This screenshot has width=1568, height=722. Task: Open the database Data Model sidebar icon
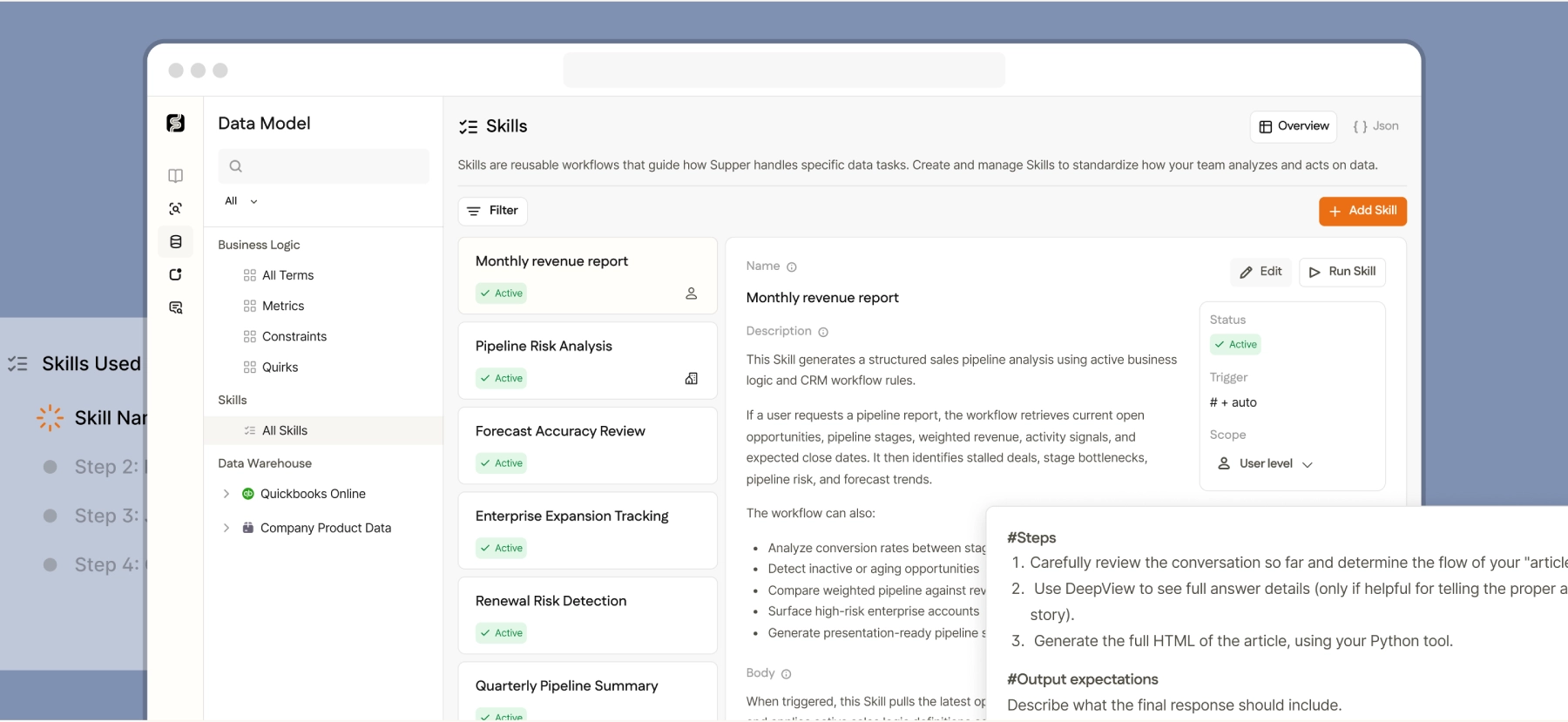pyautogui.click(x=175, y=242)
